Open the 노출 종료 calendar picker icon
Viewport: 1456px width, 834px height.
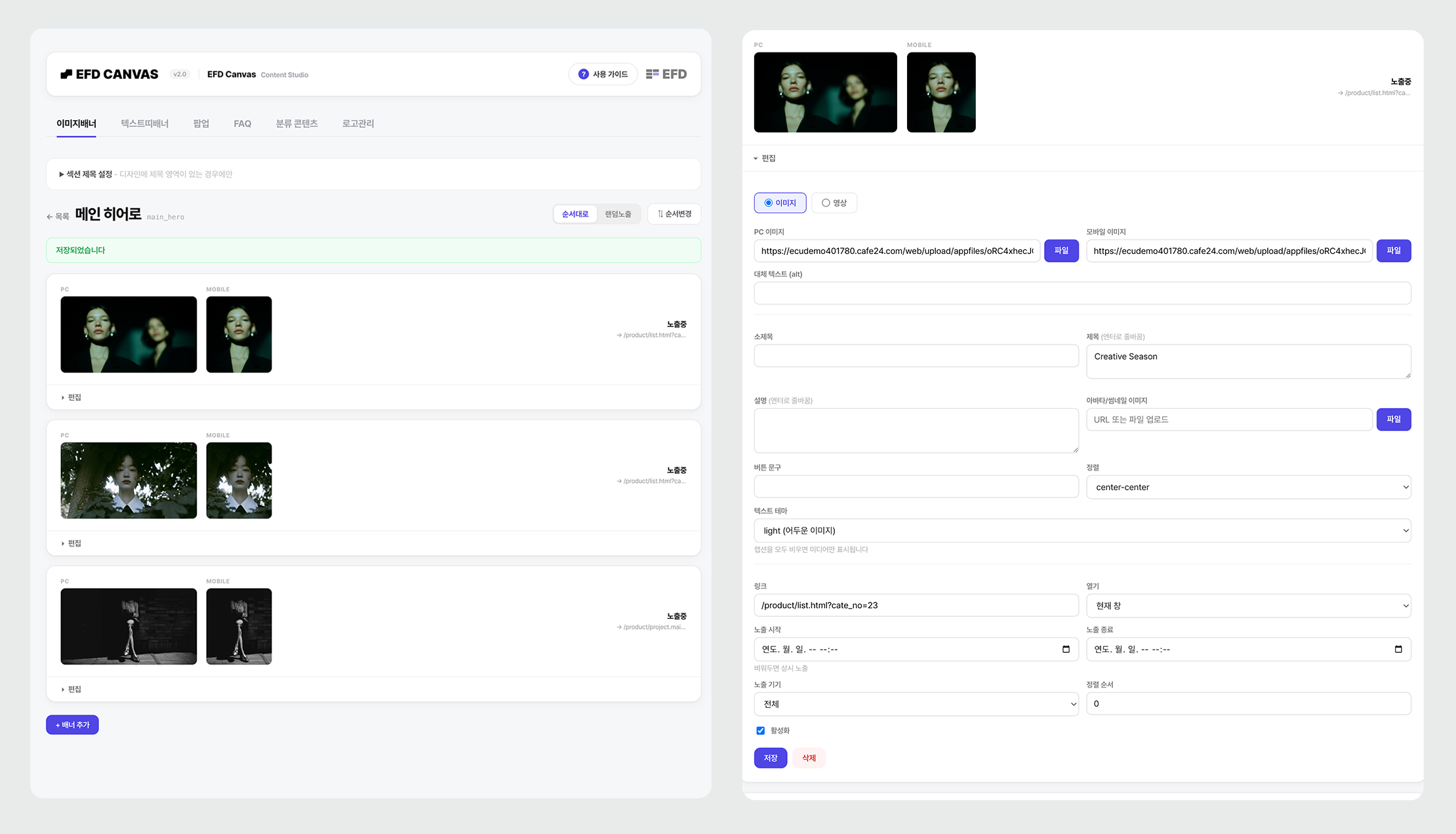[1398, 649]
